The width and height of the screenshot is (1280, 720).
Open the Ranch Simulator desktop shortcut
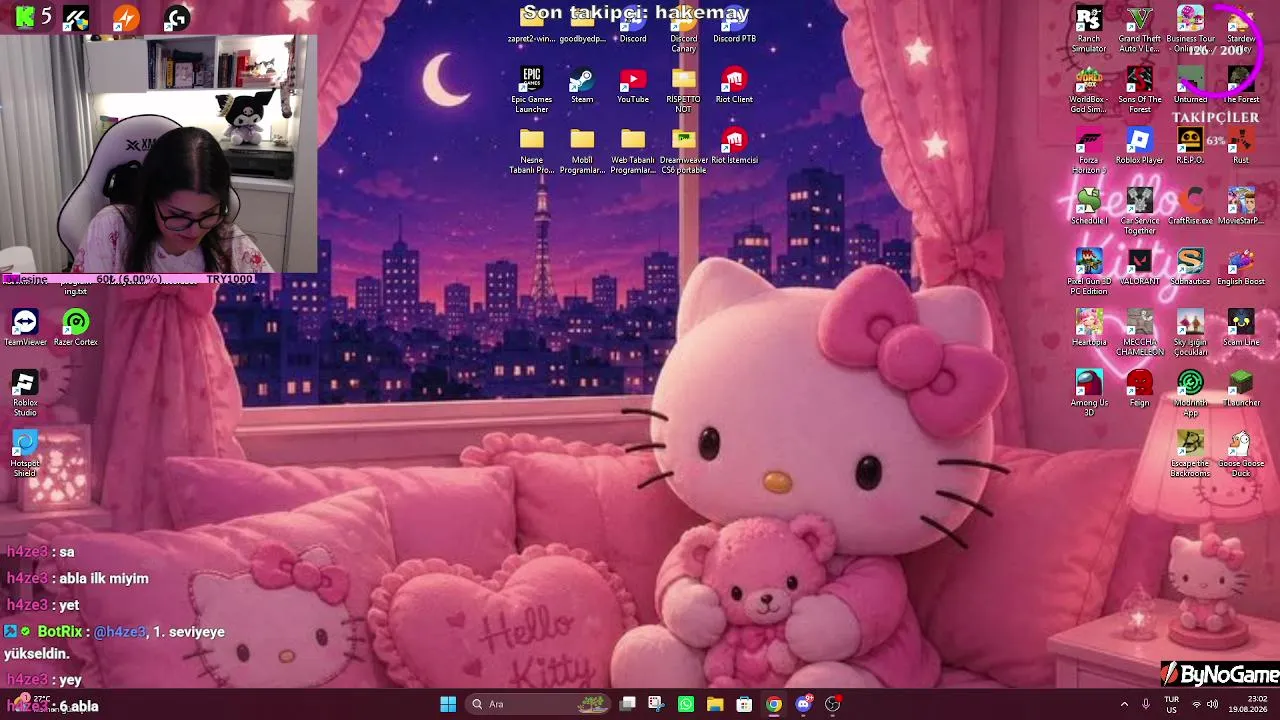click(1089, 29)
